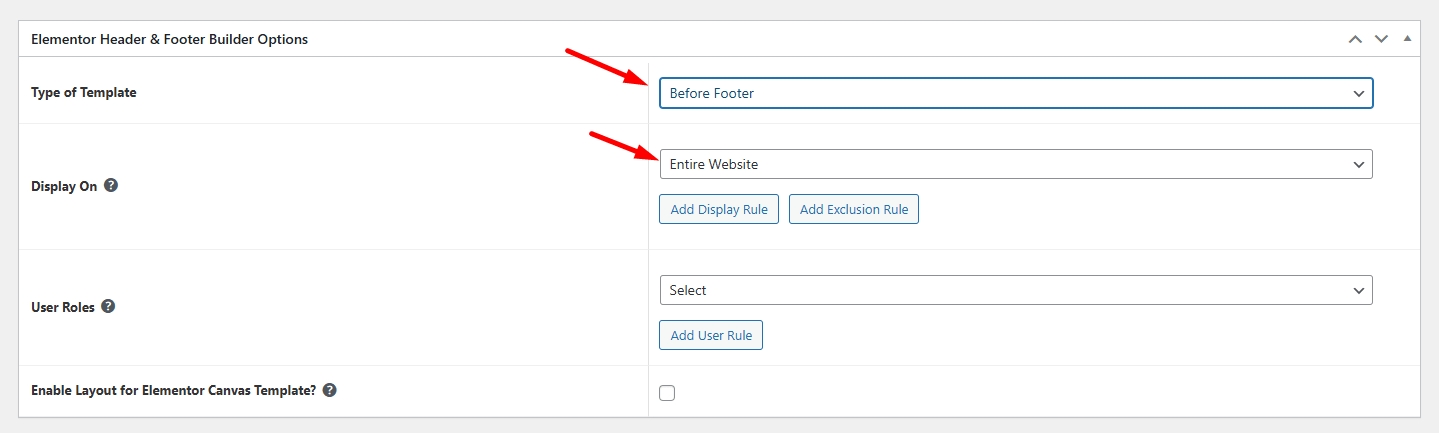
Task: Click the Display On label text
Action: coord(64,186)
